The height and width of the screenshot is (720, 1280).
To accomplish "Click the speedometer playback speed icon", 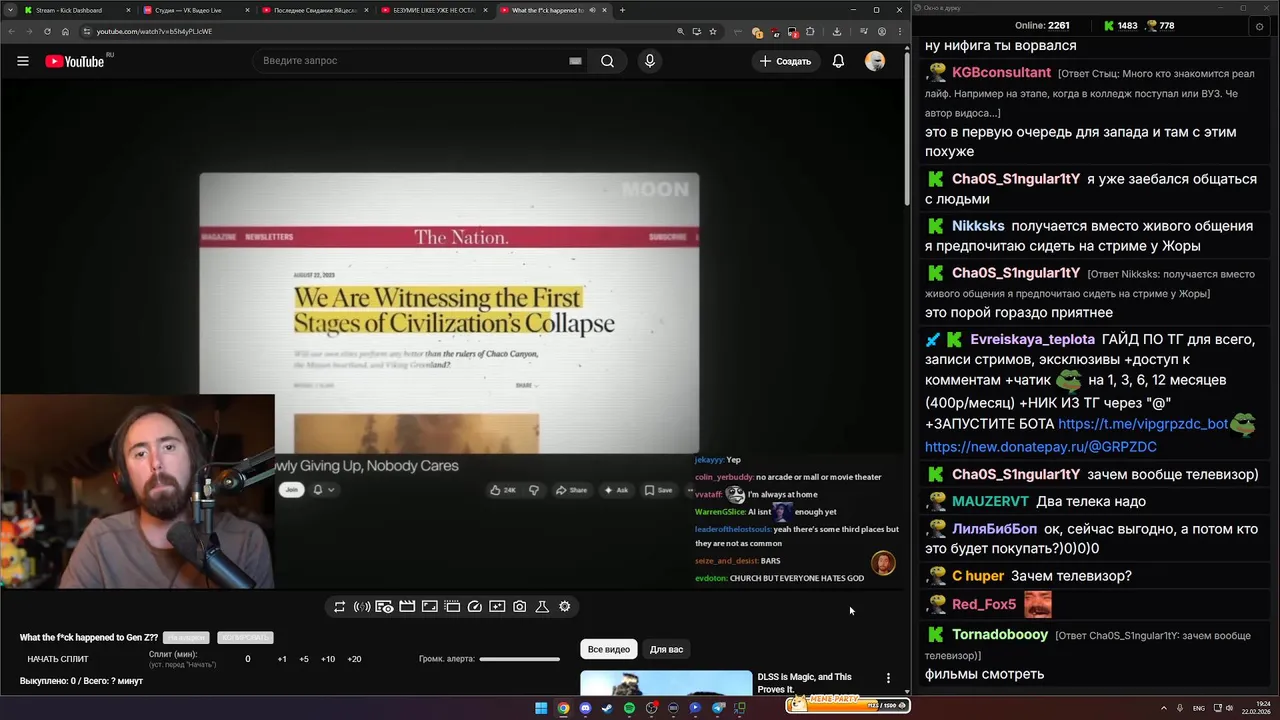I will tap(475, 606).
